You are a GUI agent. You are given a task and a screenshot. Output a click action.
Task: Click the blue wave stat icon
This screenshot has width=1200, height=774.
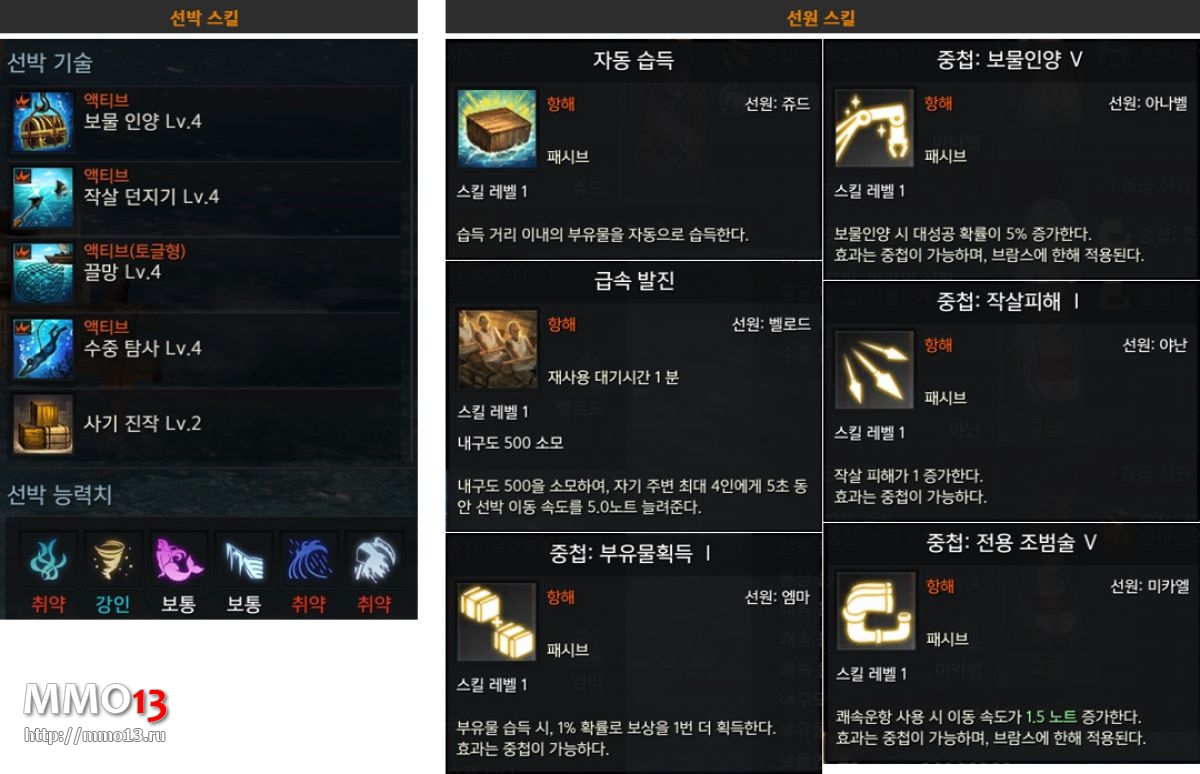click(x=309, y=560)
